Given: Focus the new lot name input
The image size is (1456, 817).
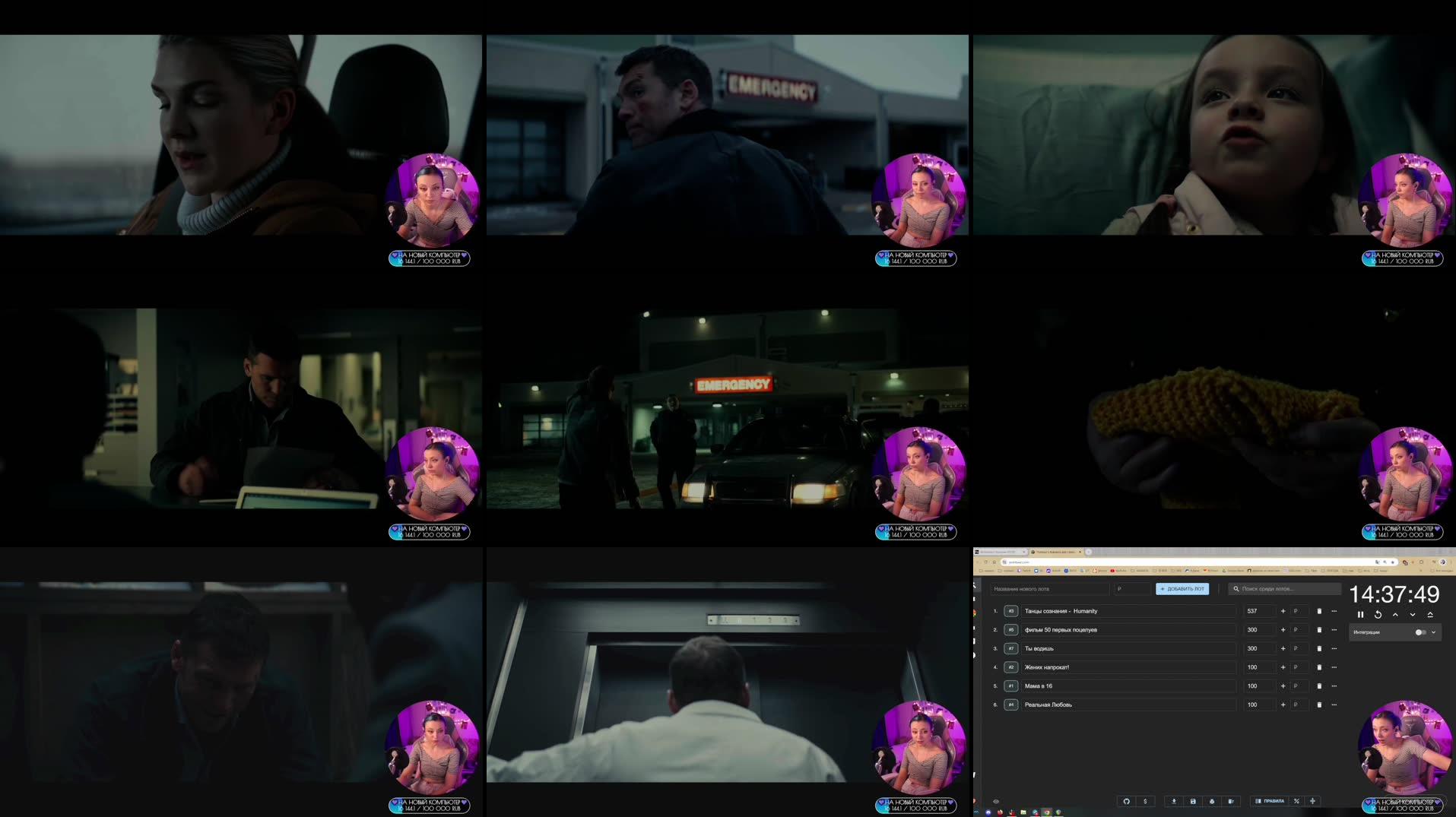Looking at the screenshot, I should 1049,589.
